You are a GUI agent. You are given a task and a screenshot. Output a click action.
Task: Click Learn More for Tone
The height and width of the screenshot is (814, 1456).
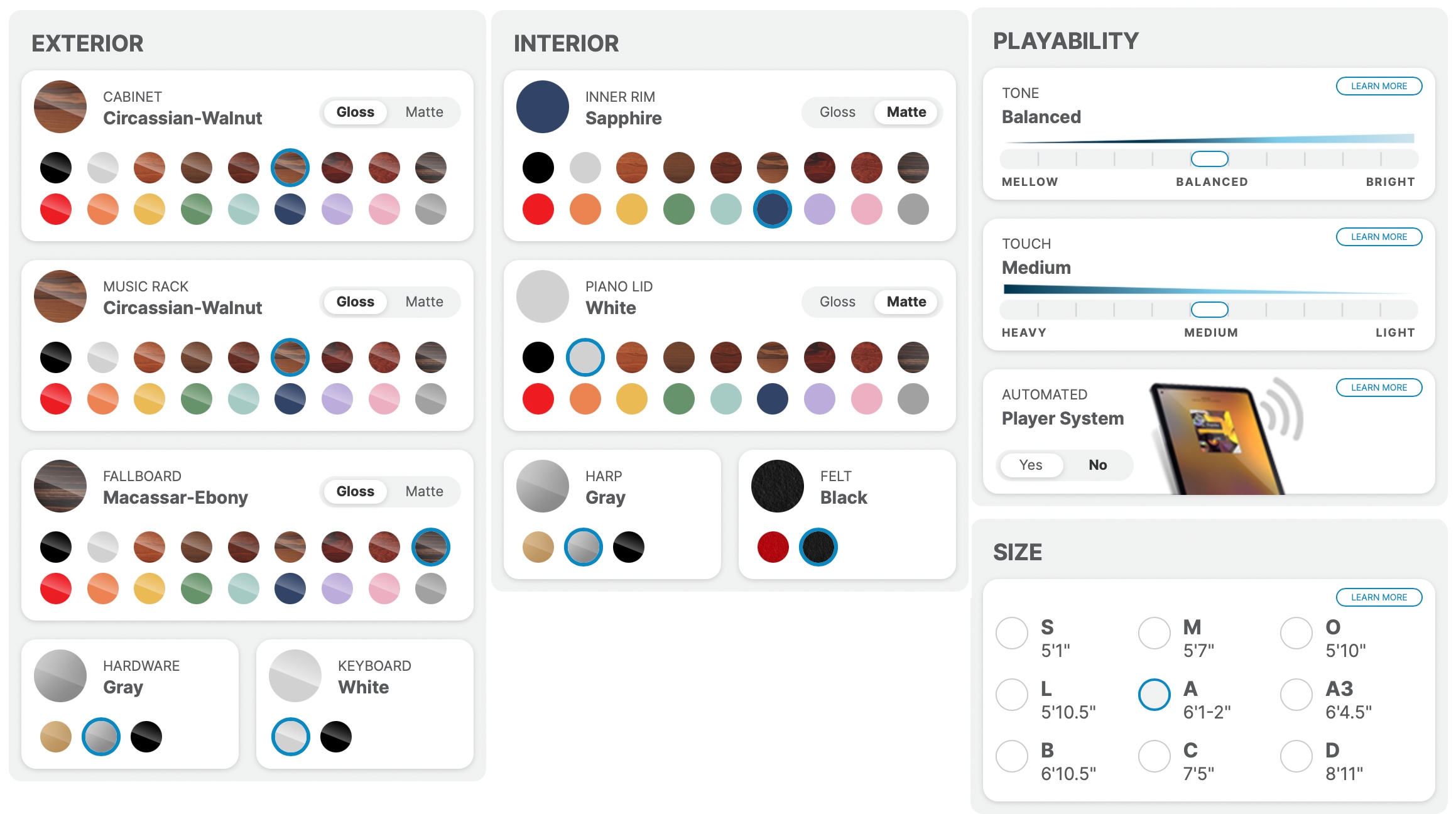pyautogui.click(x=1379, y=86)
